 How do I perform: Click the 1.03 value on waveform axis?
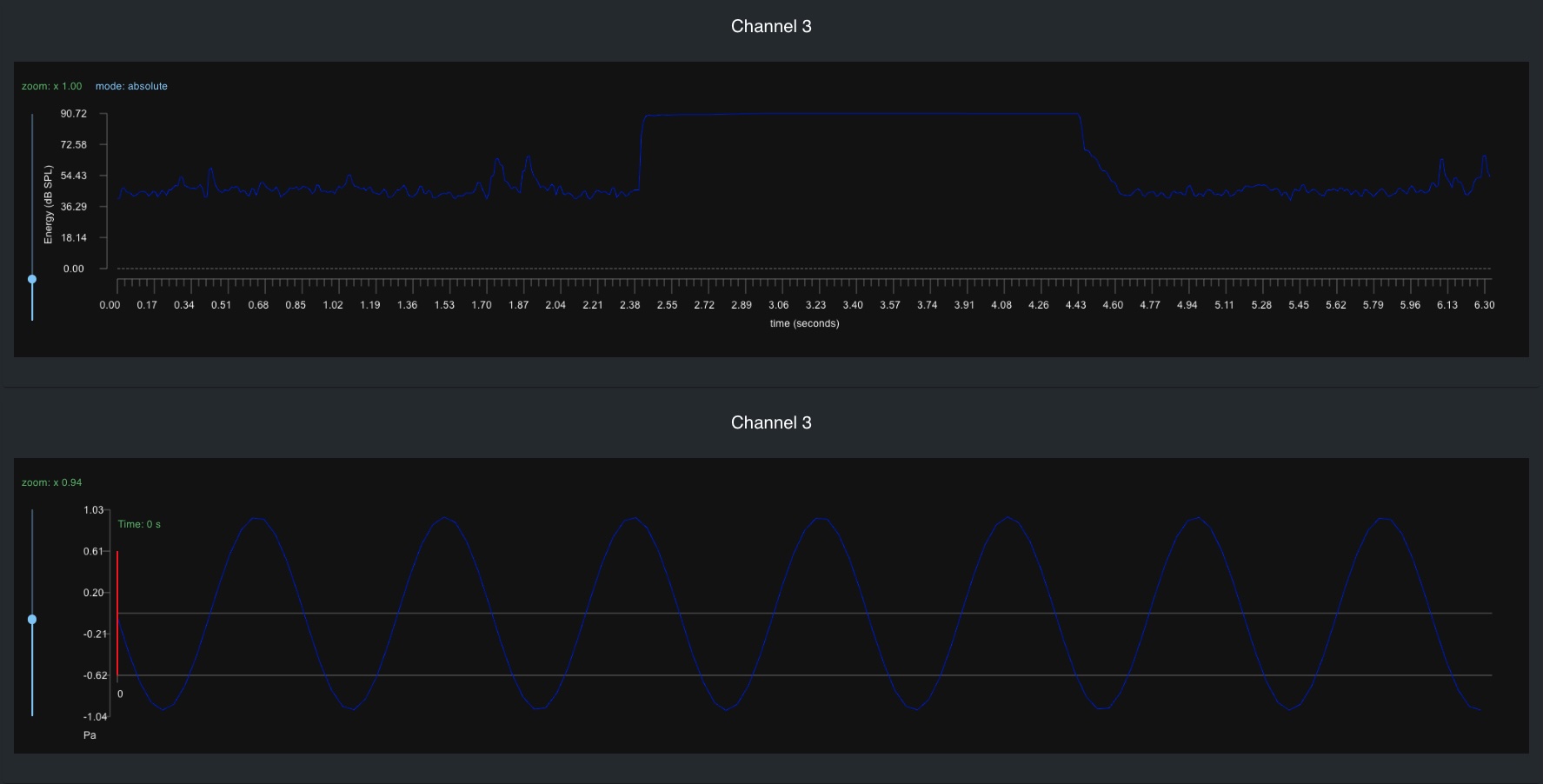[x=93, y=510]
